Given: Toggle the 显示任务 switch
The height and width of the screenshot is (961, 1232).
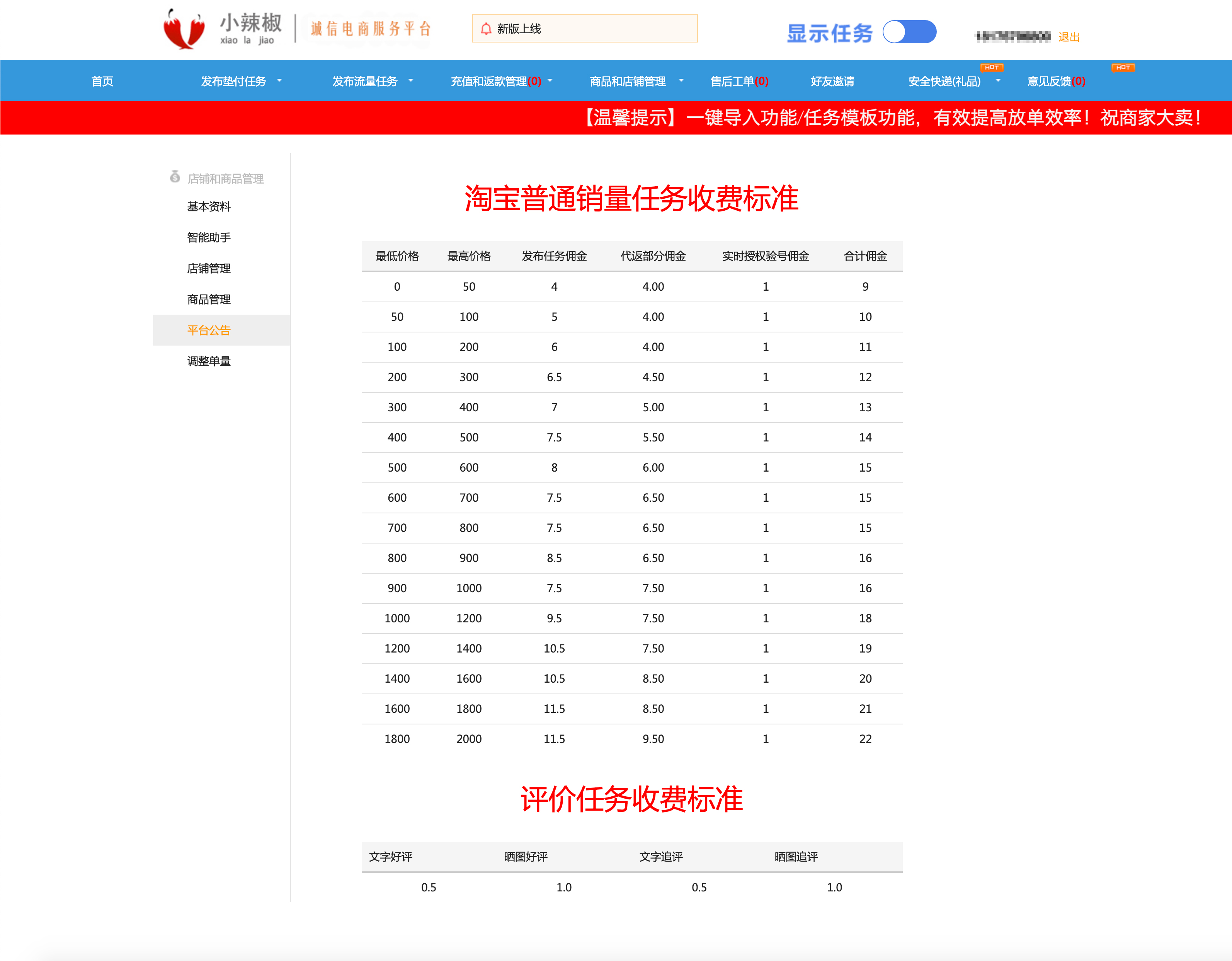Looking at the screenshot, I should point(909,32).
